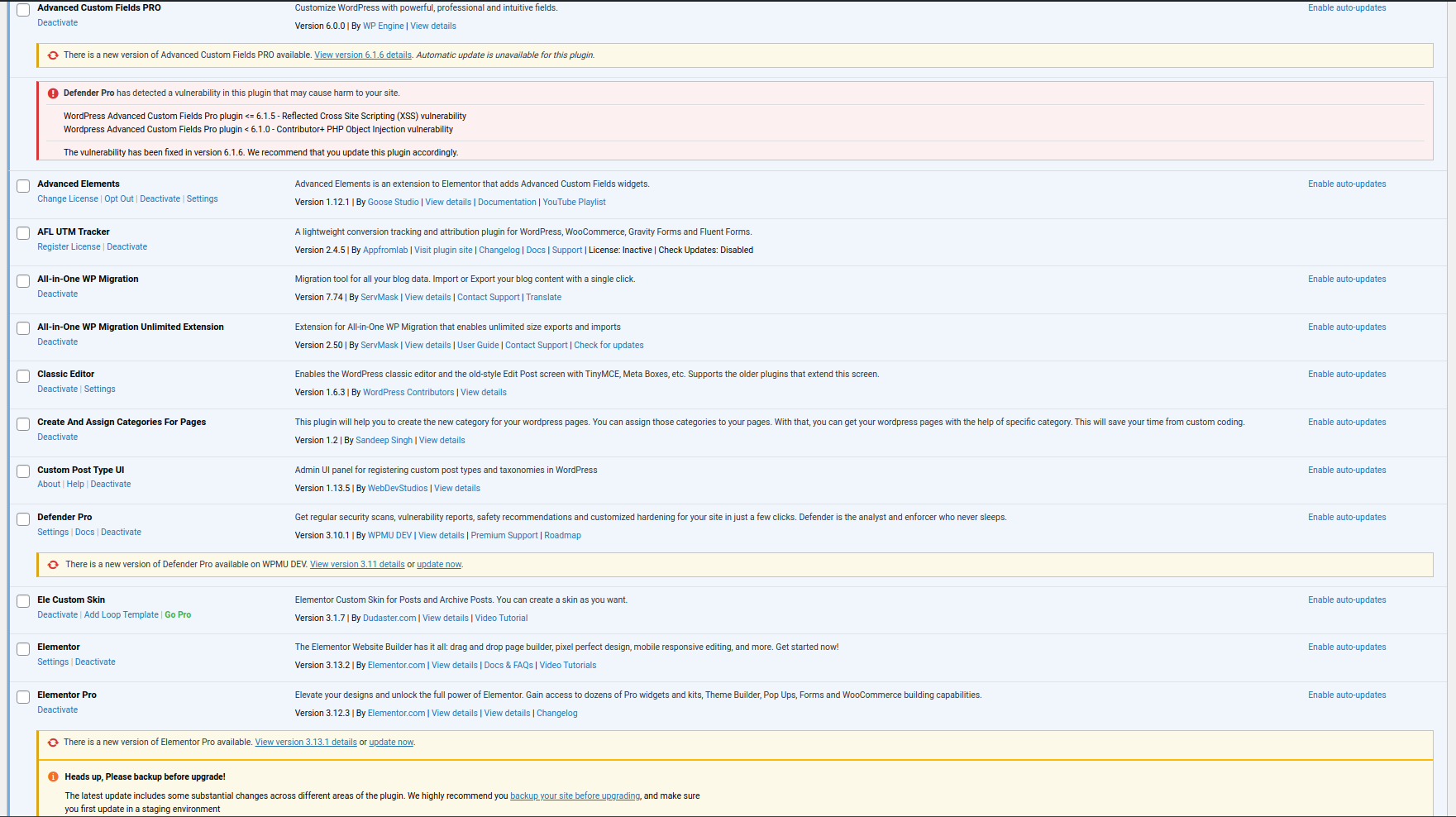Click backup your site before upgrading link

point(575,796)
